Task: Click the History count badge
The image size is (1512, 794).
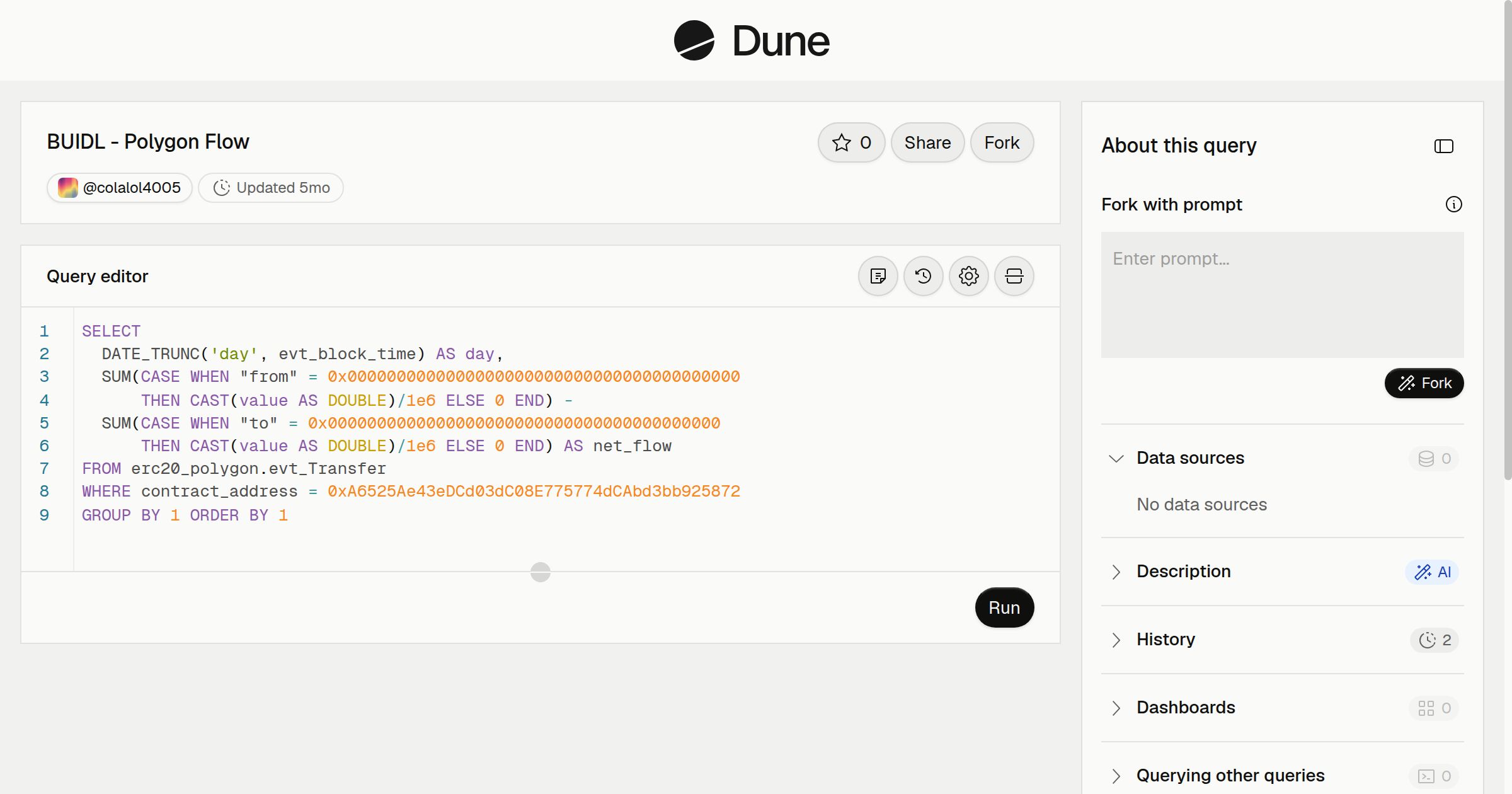Action: click(x=1435, y=640)
